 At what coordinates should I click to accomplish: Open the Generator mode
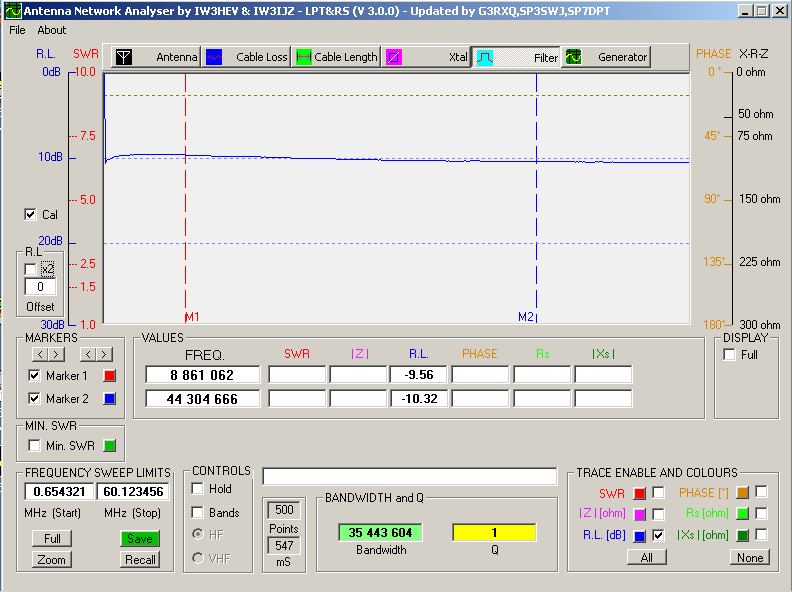[x=606, y=57]
